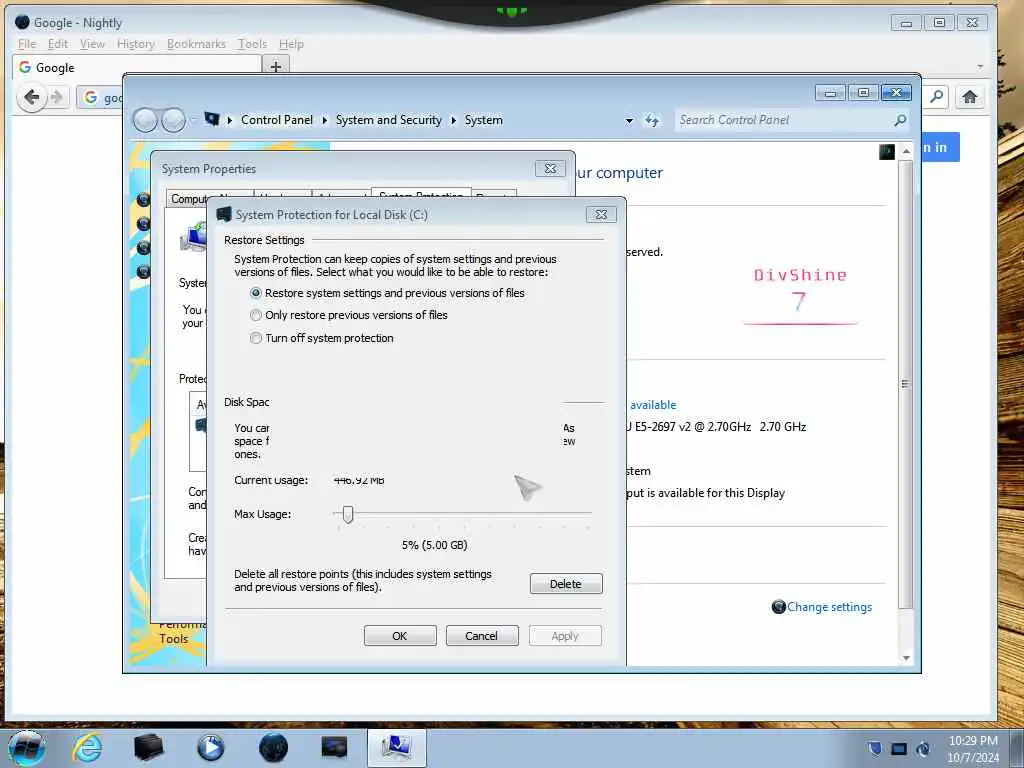Click Nightly forward navigation button
This screenshot has width=1024, height=768.
pyautogui.click(x=57, y=97)
